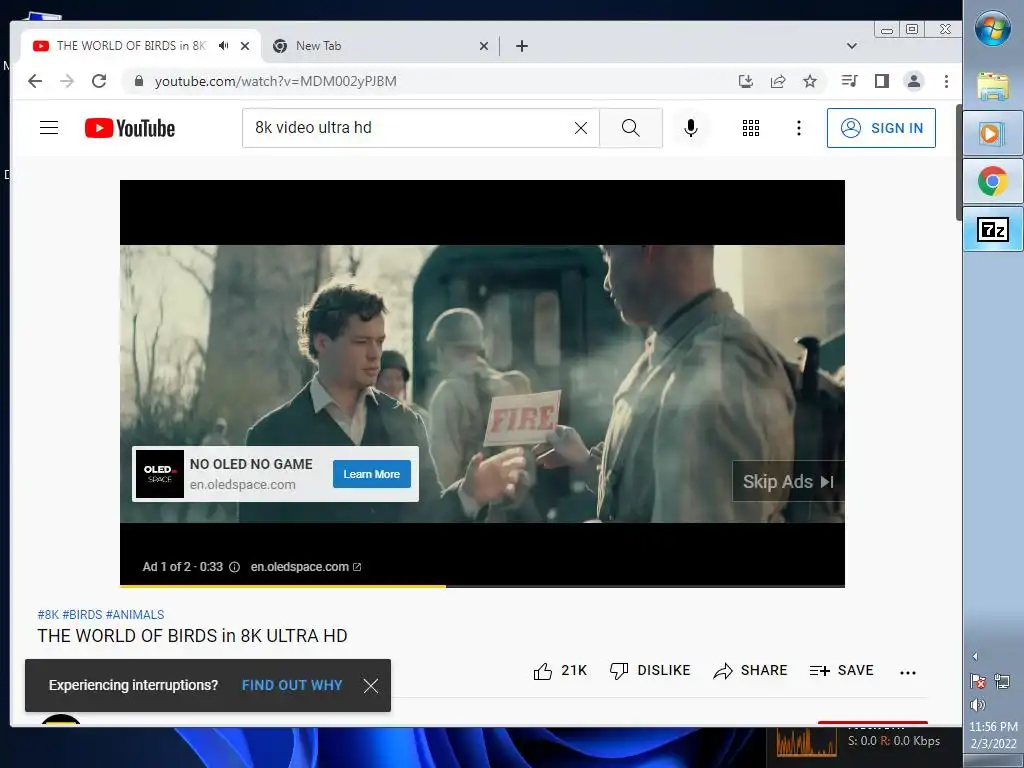The width and height of the screenshot is (1024, 768).
Task: Open a new browser tab
Action: pos(522,46)
